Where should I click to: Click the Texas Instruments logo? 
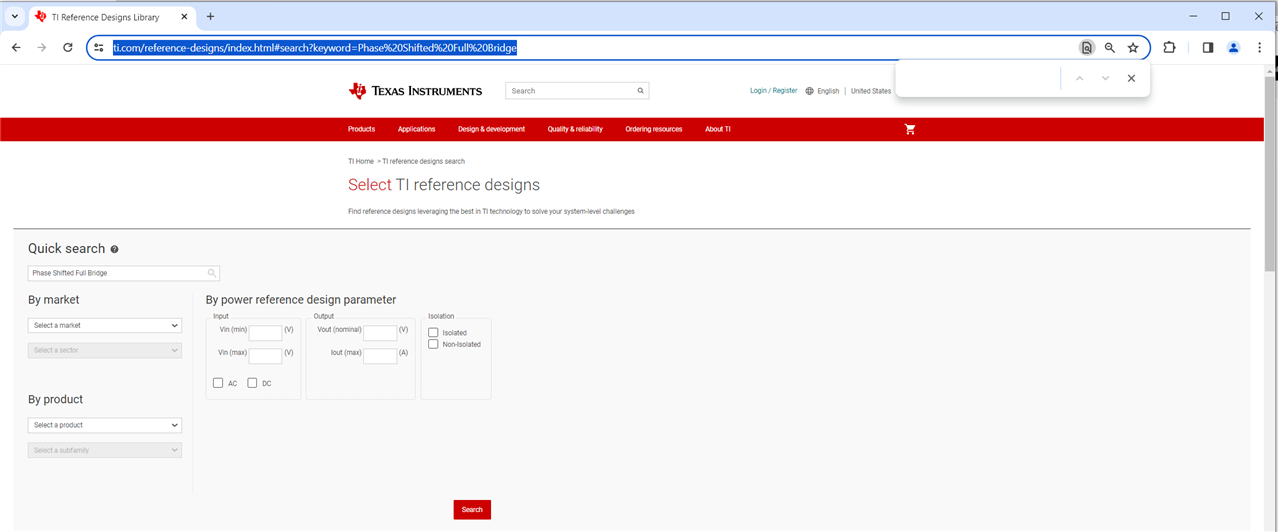point(415,91)
